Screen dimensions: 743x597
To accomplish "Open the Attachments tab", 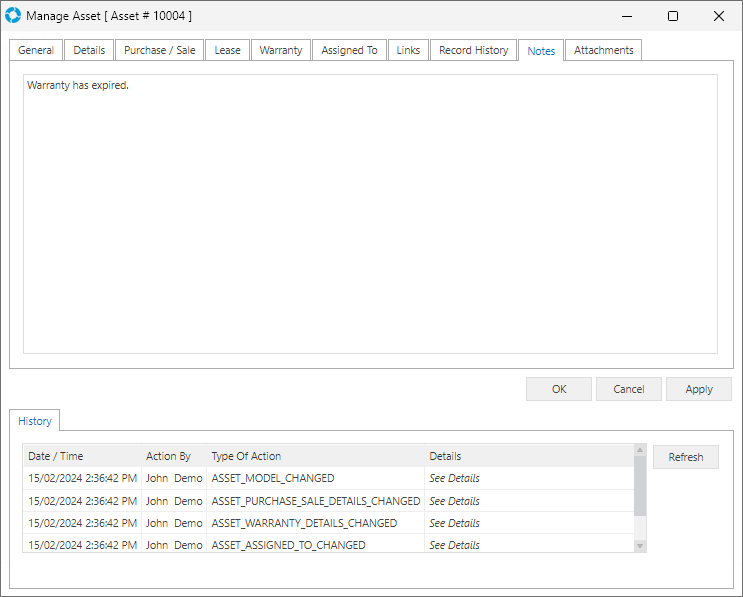I will point(603,50).
